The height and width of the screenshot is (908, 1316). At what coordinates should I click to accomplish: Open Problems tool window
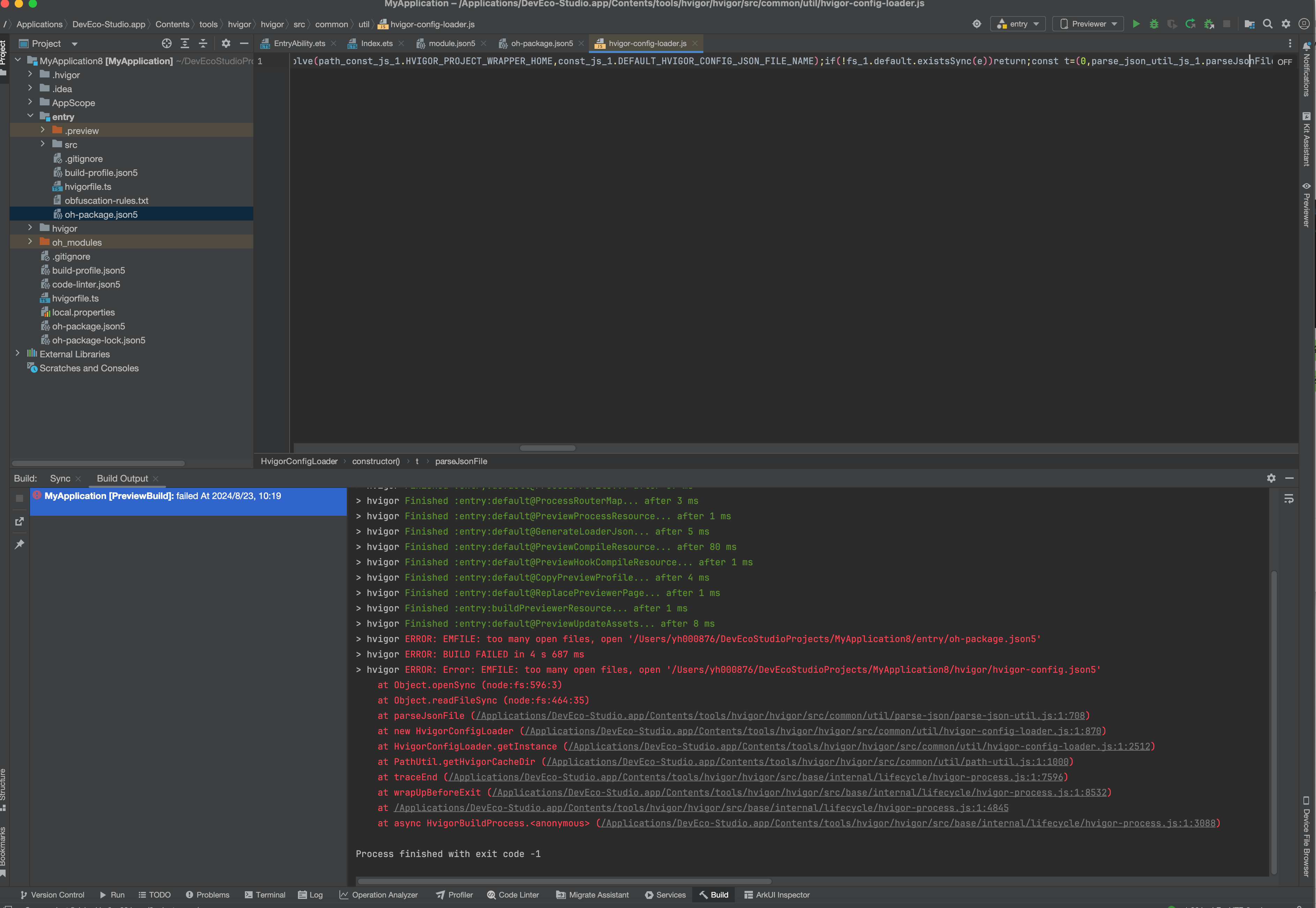(208, 895)
